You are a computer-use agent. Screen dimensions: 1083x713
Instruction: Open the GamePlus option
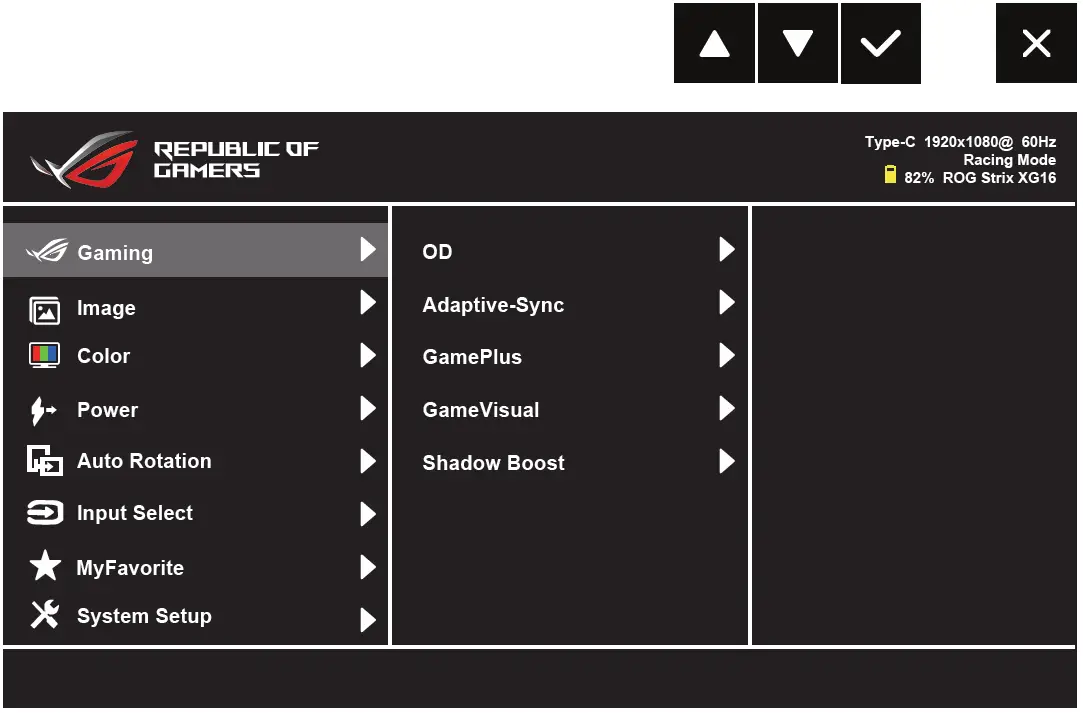coord(472,357)
